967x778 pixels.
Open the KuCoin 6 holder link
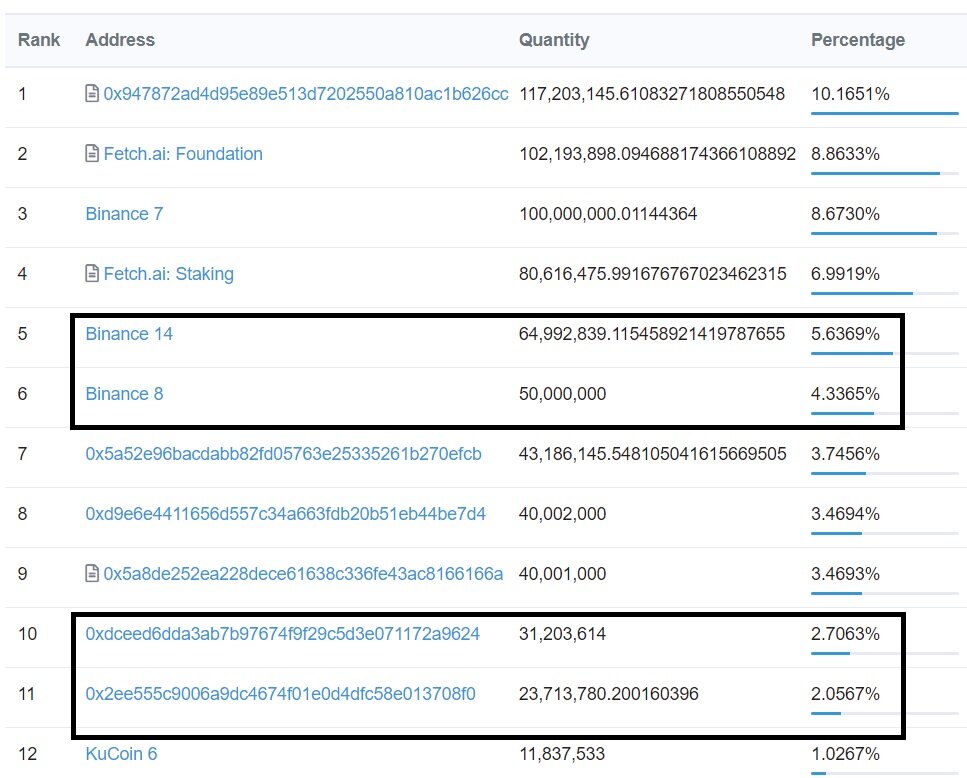[121, 754]
